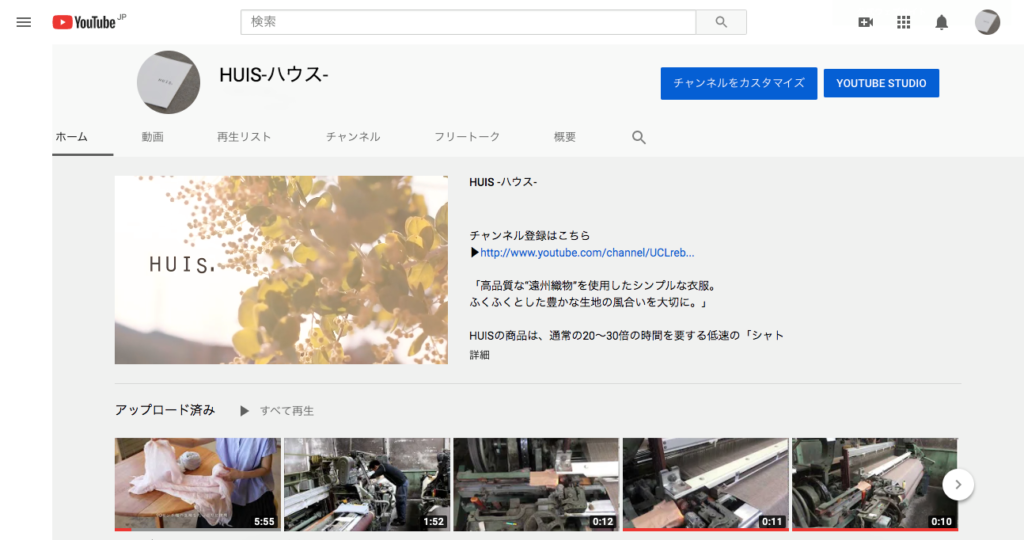Screen dimensions: 1024x540
Task: Open the HUIS -ハウス- video title
Action: (503, 182)
